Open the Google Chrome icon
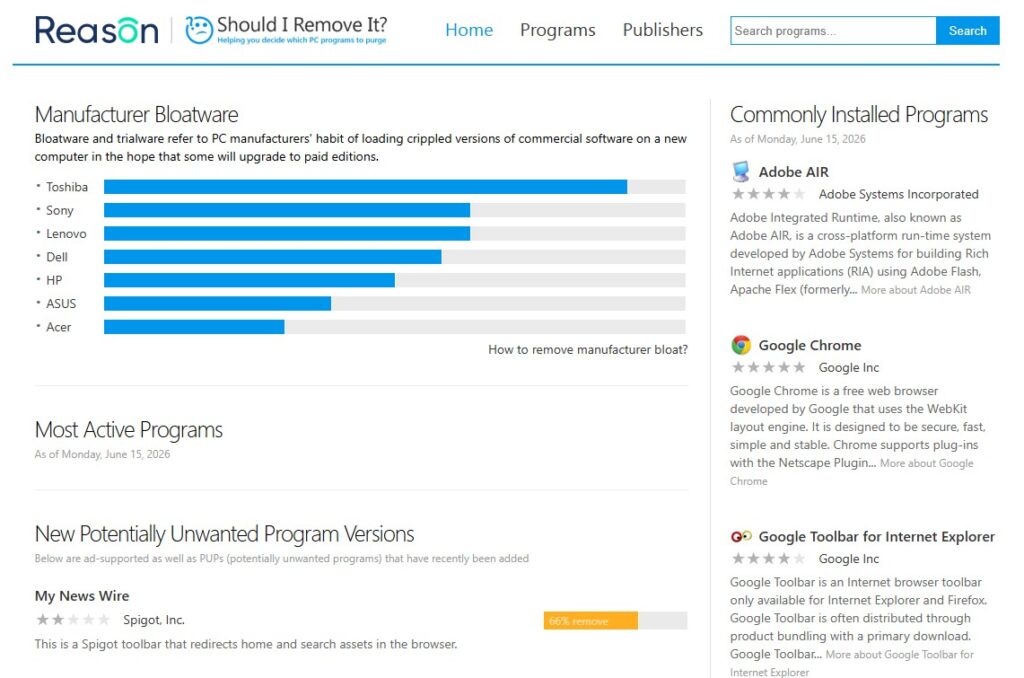Image resolution: width=1024 pixels, height=678 pixels. (741, 345)
